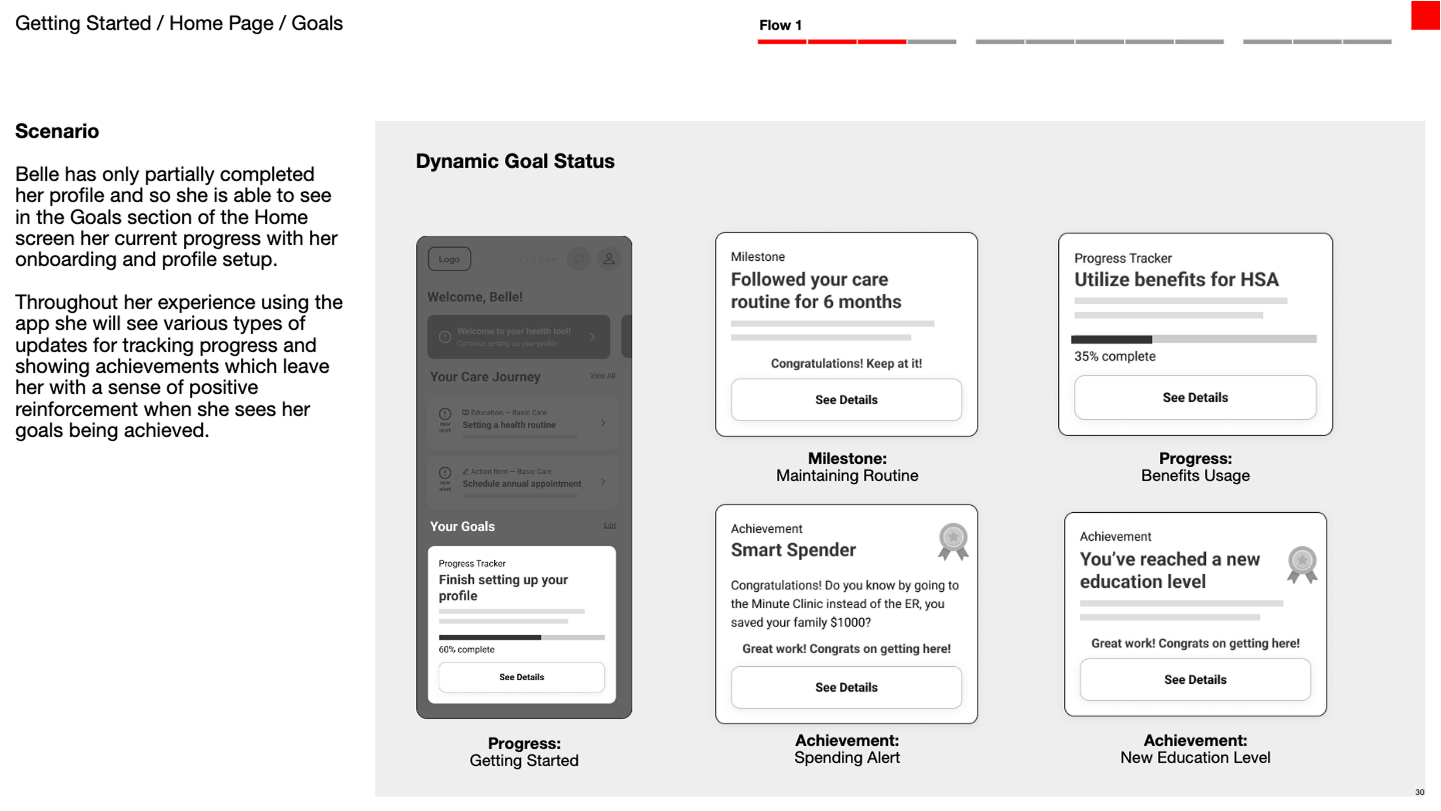This screenshot has width=1441, height=811.
Task: Click the red square at the top right corner
Action: coord(1425,14)
